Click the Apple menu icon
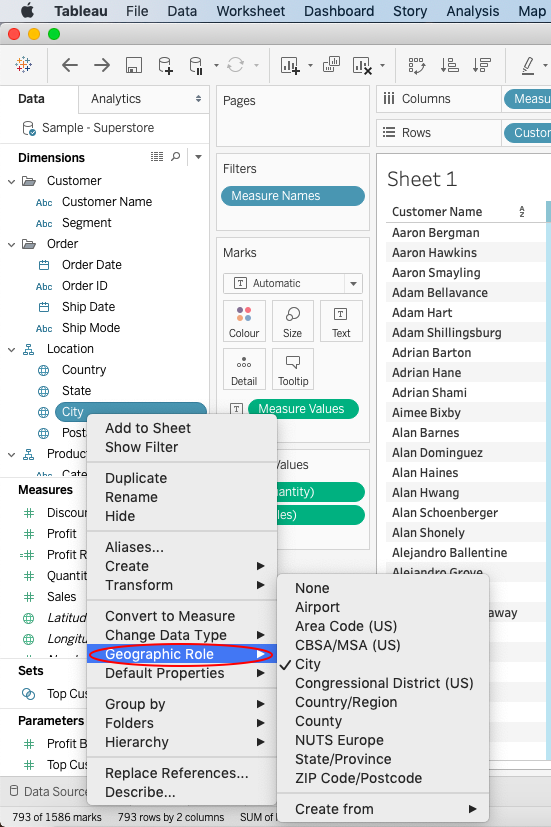This screenshot has width=551, height=827. [27, 11]
